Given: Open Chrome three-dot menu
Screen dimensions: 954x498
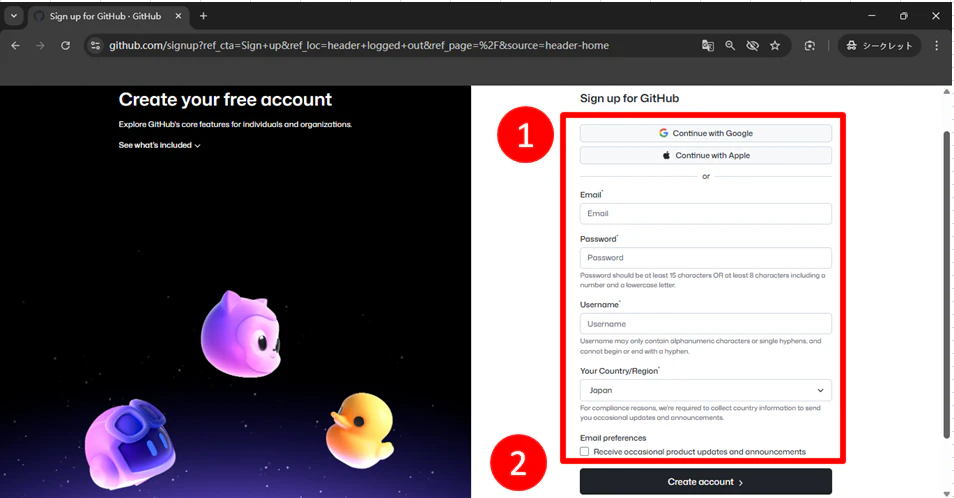Looking at the screenshot, I should (x=936, y=46).
